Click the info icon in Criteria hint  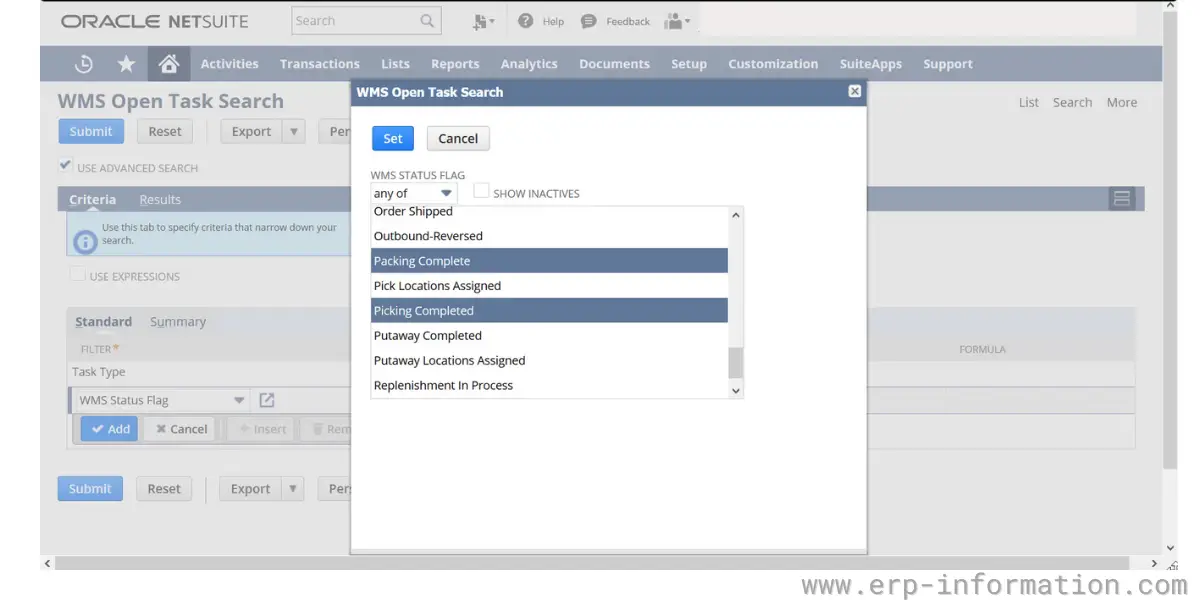[86, 240]
